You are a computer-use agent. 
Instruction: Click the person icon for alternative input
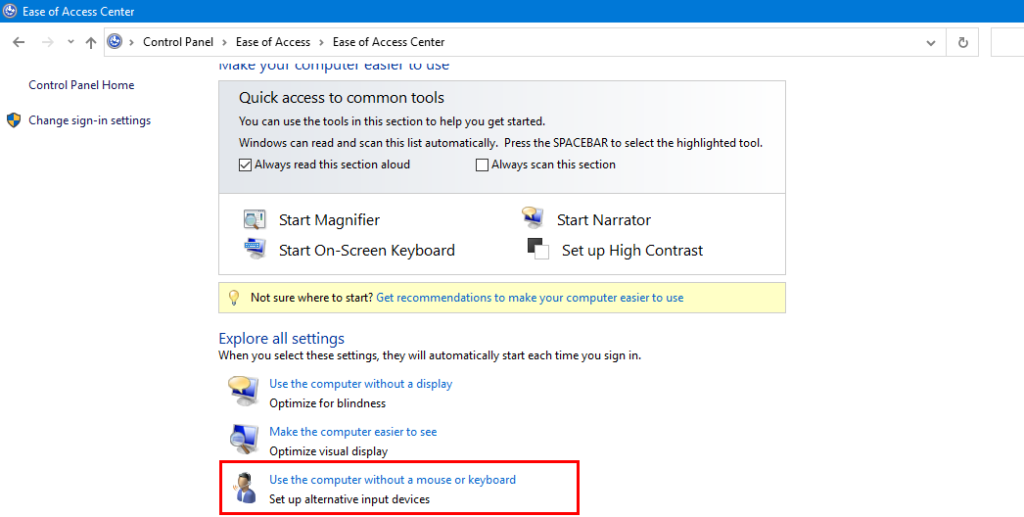click(x=244, y=488)
